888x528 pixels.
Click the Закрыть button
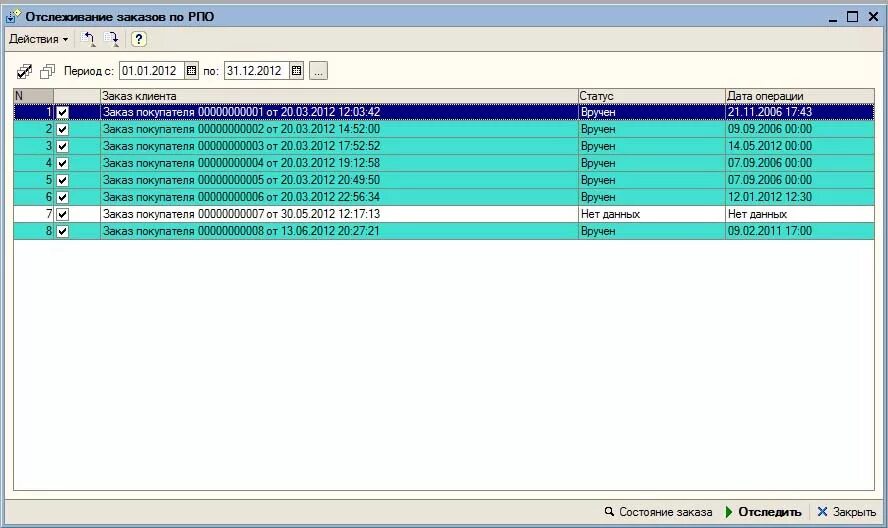pyautogui.click(x=847, y=512)
